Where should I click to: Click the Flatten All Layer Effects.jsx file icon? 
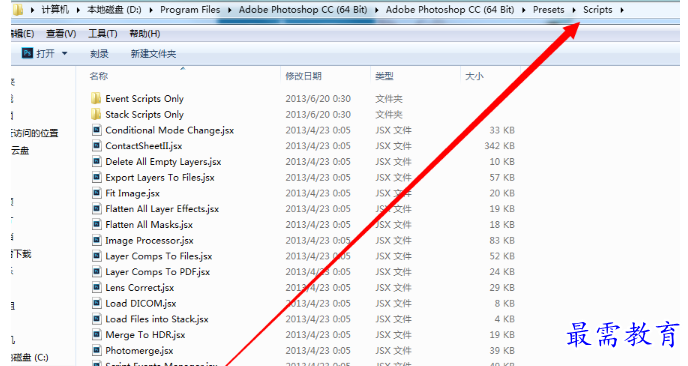[x=97, y=209]
